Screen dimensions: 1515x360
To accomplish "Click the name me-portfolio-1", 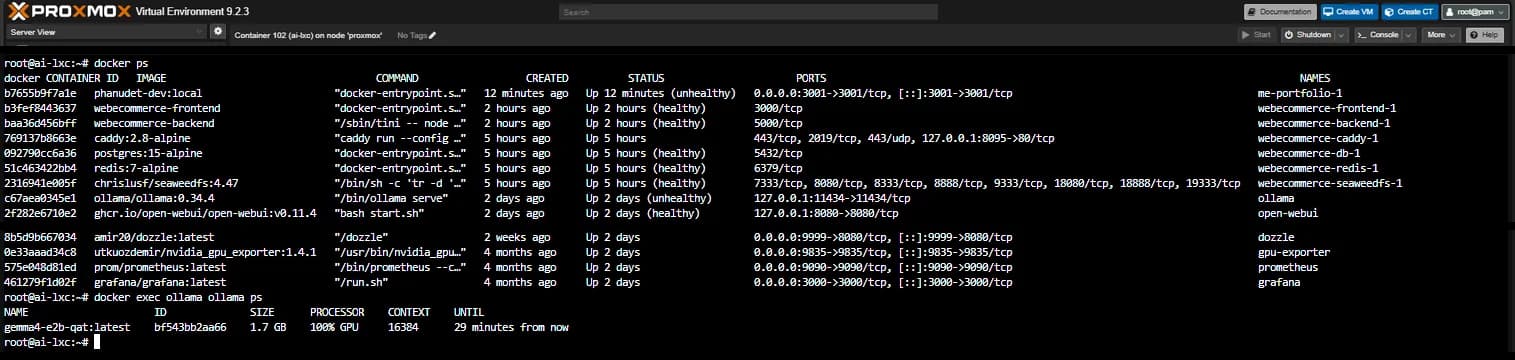I will [x=1300, y=93].
